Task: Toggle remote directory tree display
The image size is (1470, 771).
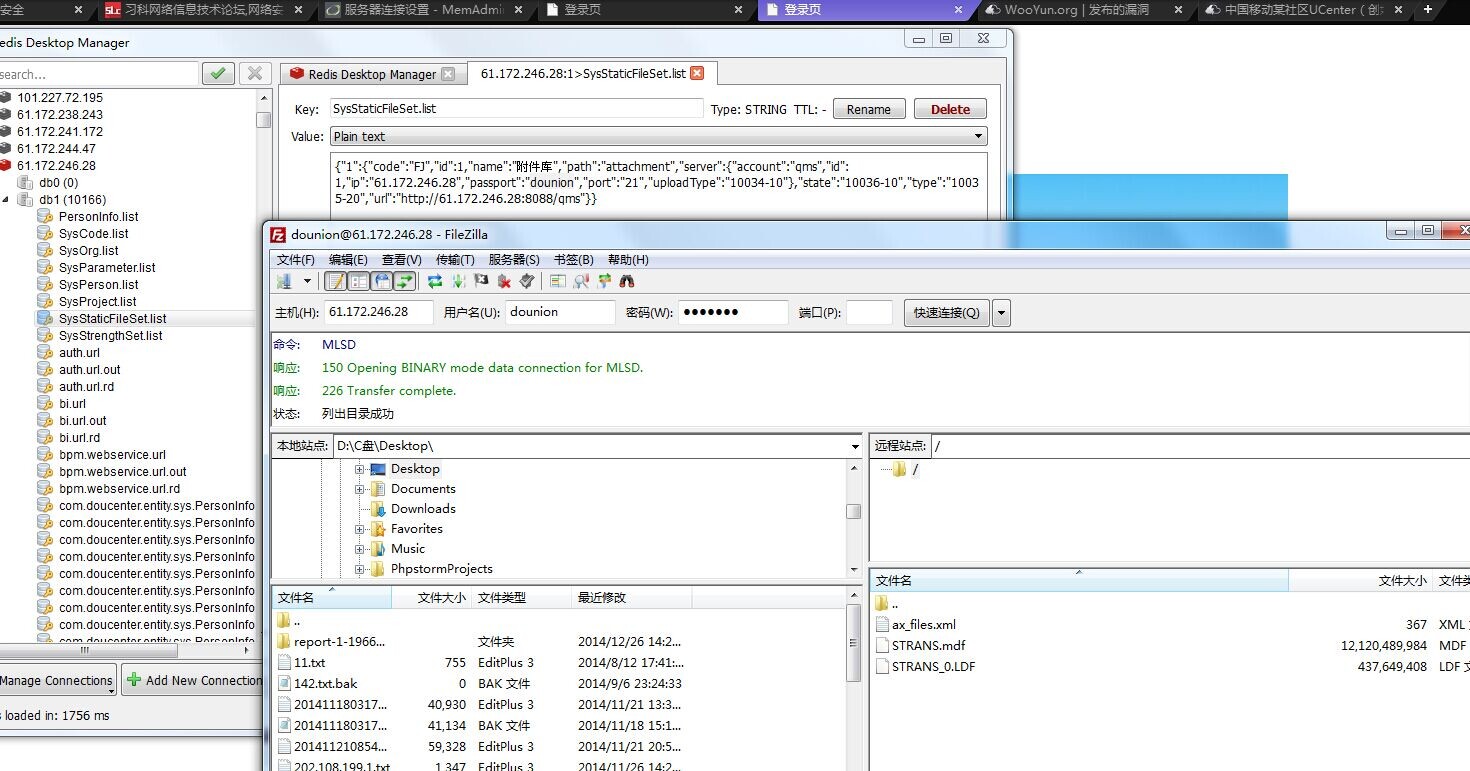Action: coord(382,281)
